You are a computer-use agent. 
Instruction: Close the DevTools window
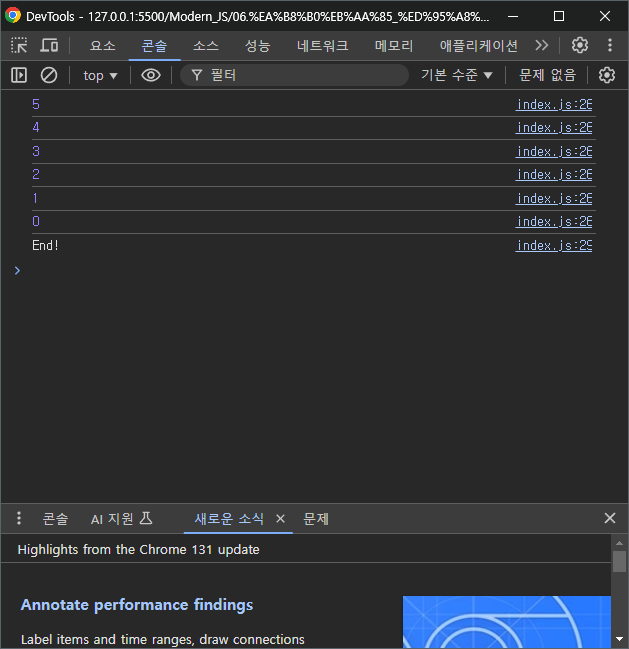(x=605, y=17)
